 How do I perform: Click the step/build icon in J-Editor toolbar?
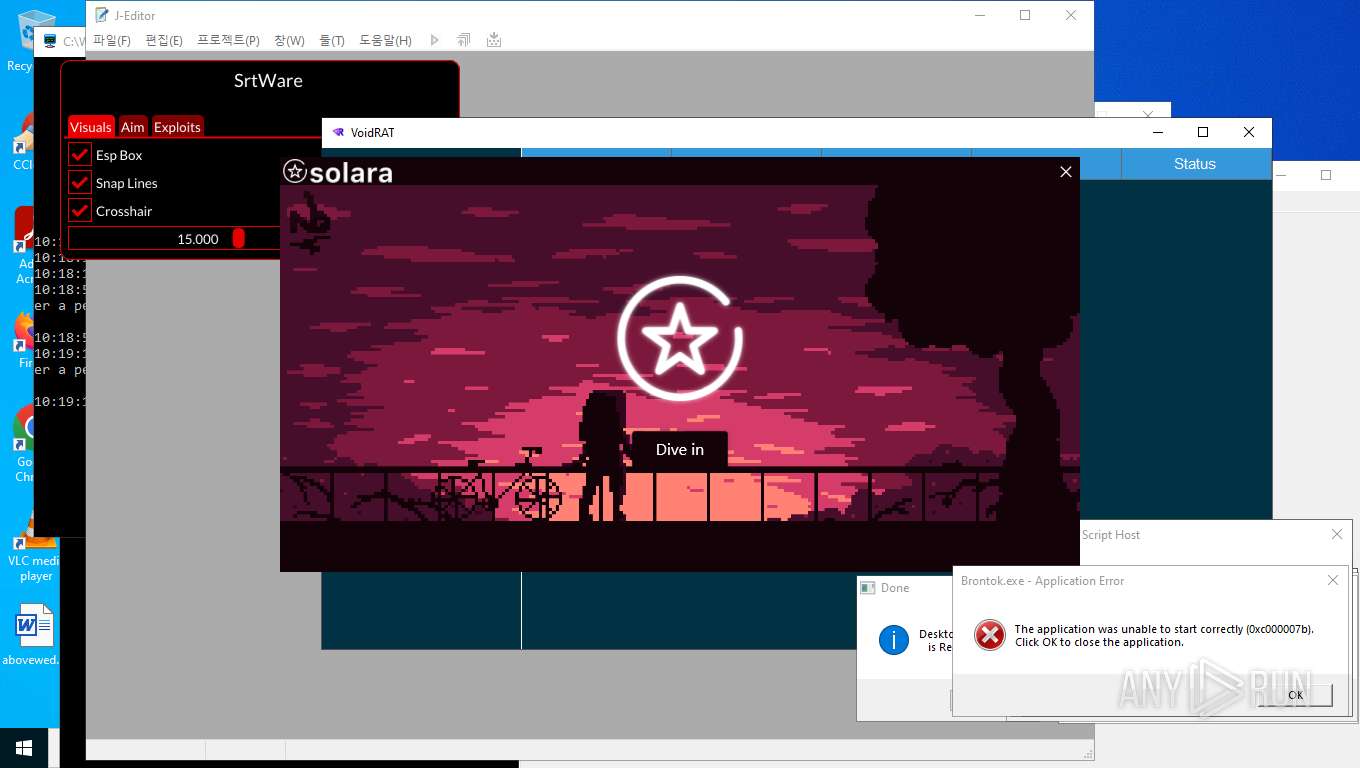pos(463,40)
